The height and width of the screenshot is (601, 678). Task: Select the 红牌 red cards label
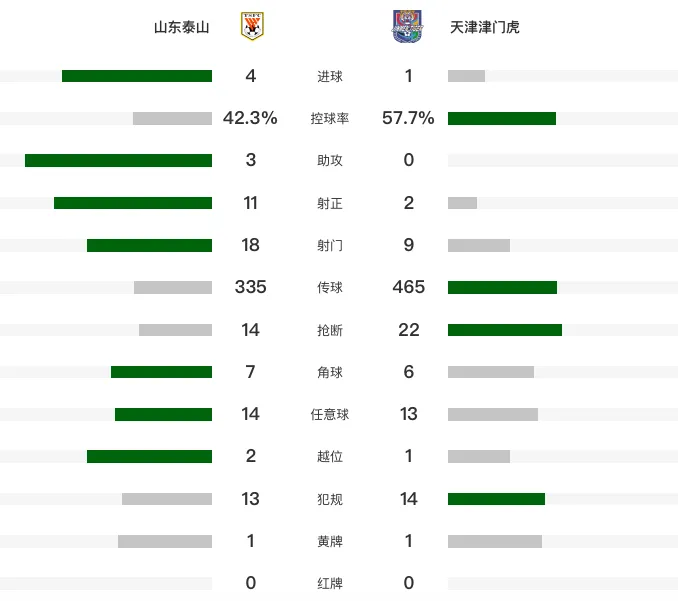[329, 583]
